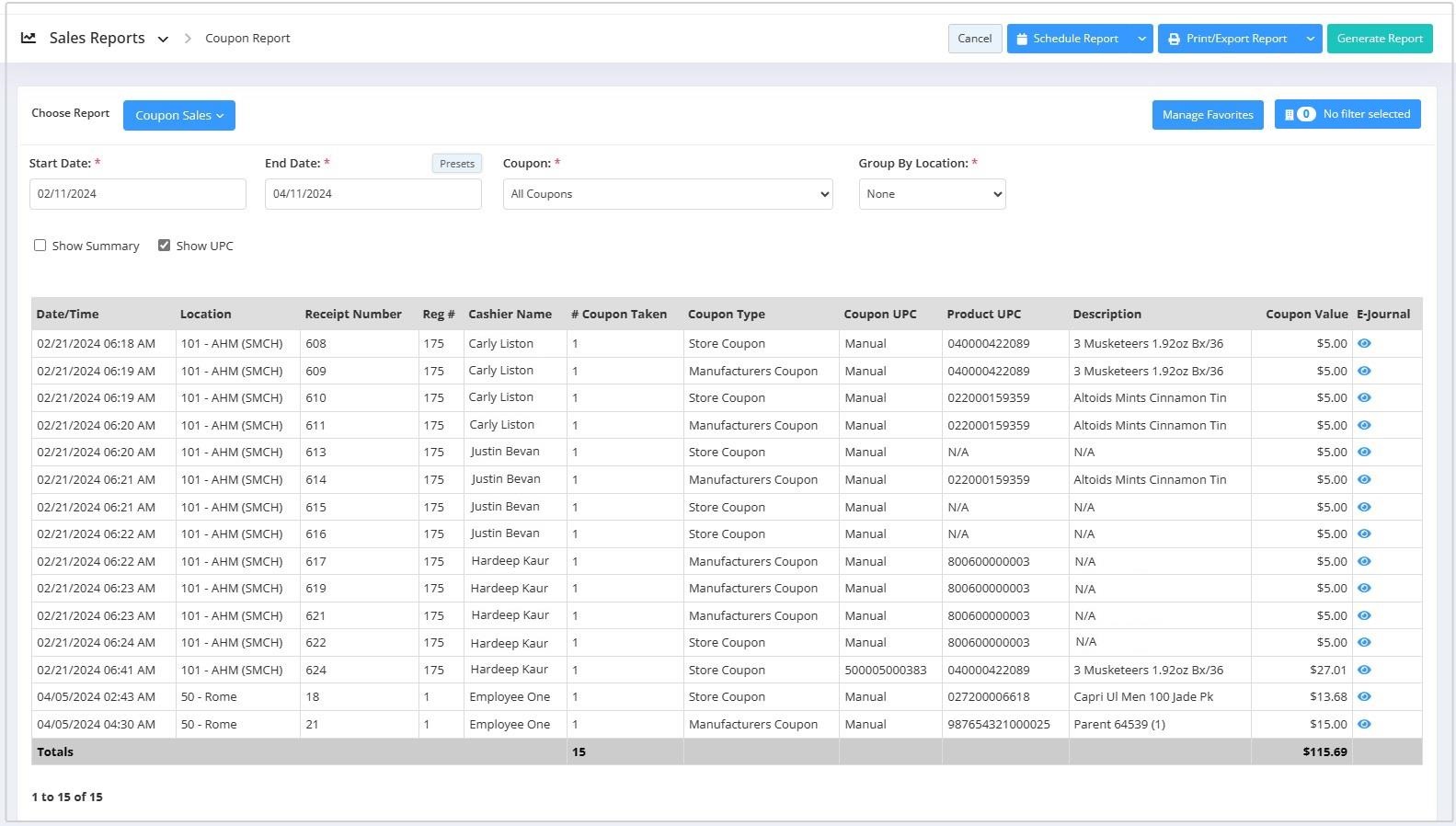Click the Manage Favorites button
This screenshot has height=826, width=1456.
[1207, 115]
